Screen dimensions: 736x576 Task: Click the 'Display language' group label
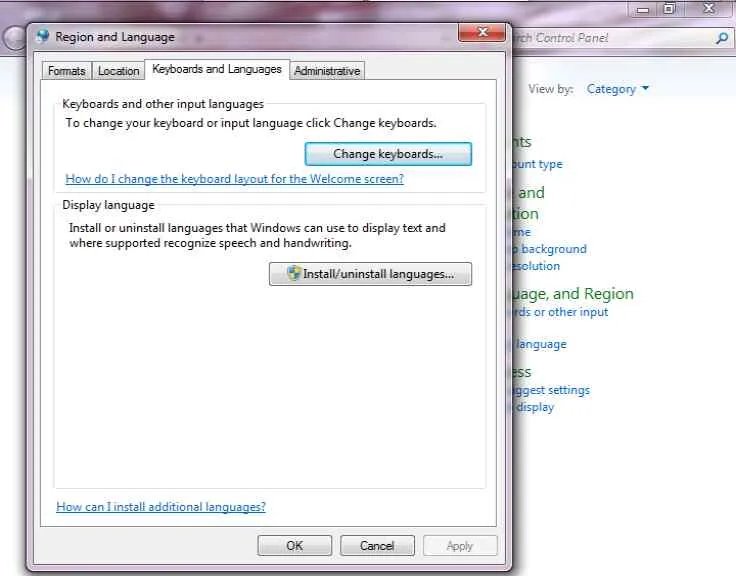tap(108, 205)
